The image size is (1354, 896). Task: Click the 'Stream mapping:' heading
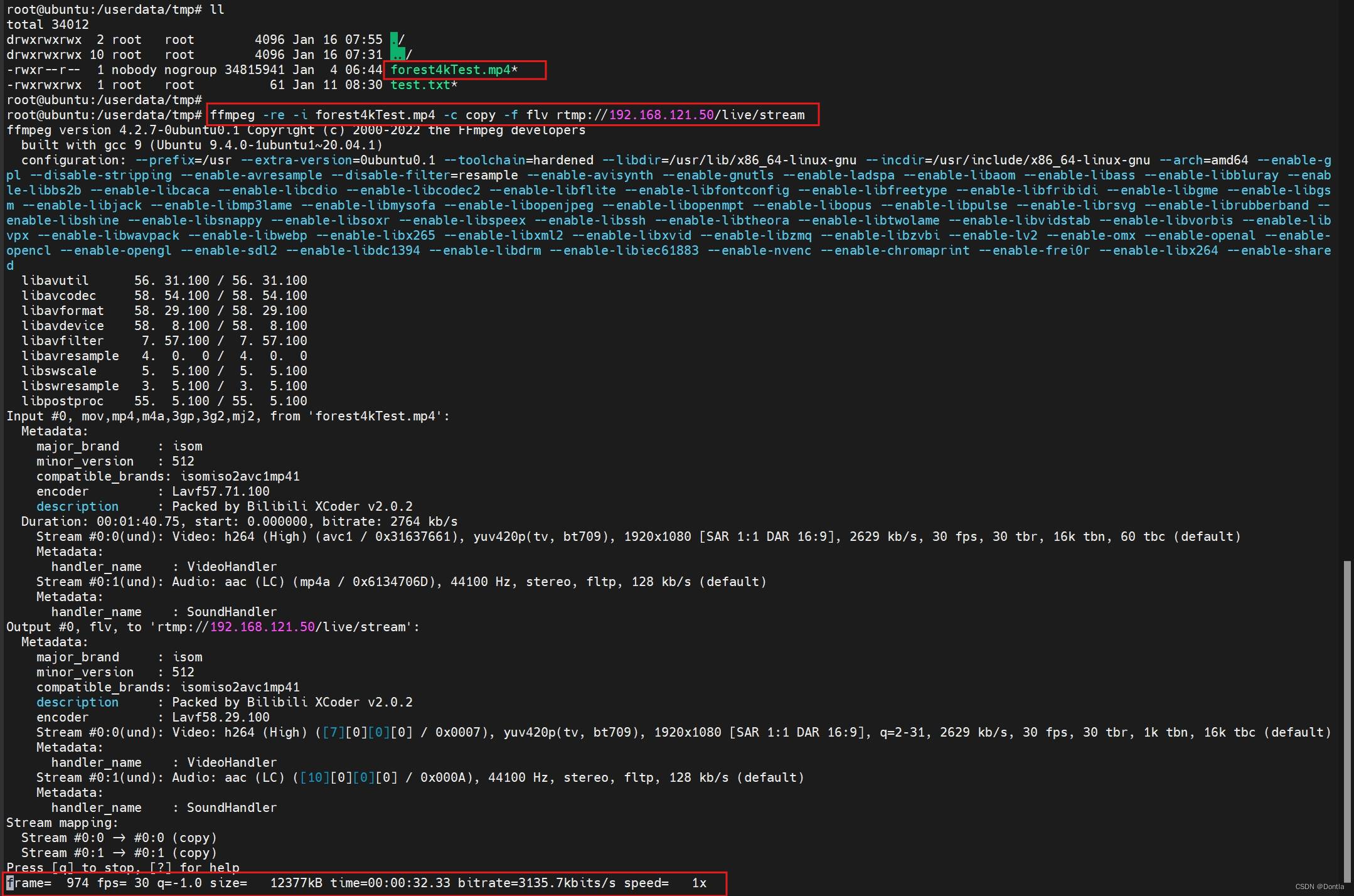coord(63,823)
